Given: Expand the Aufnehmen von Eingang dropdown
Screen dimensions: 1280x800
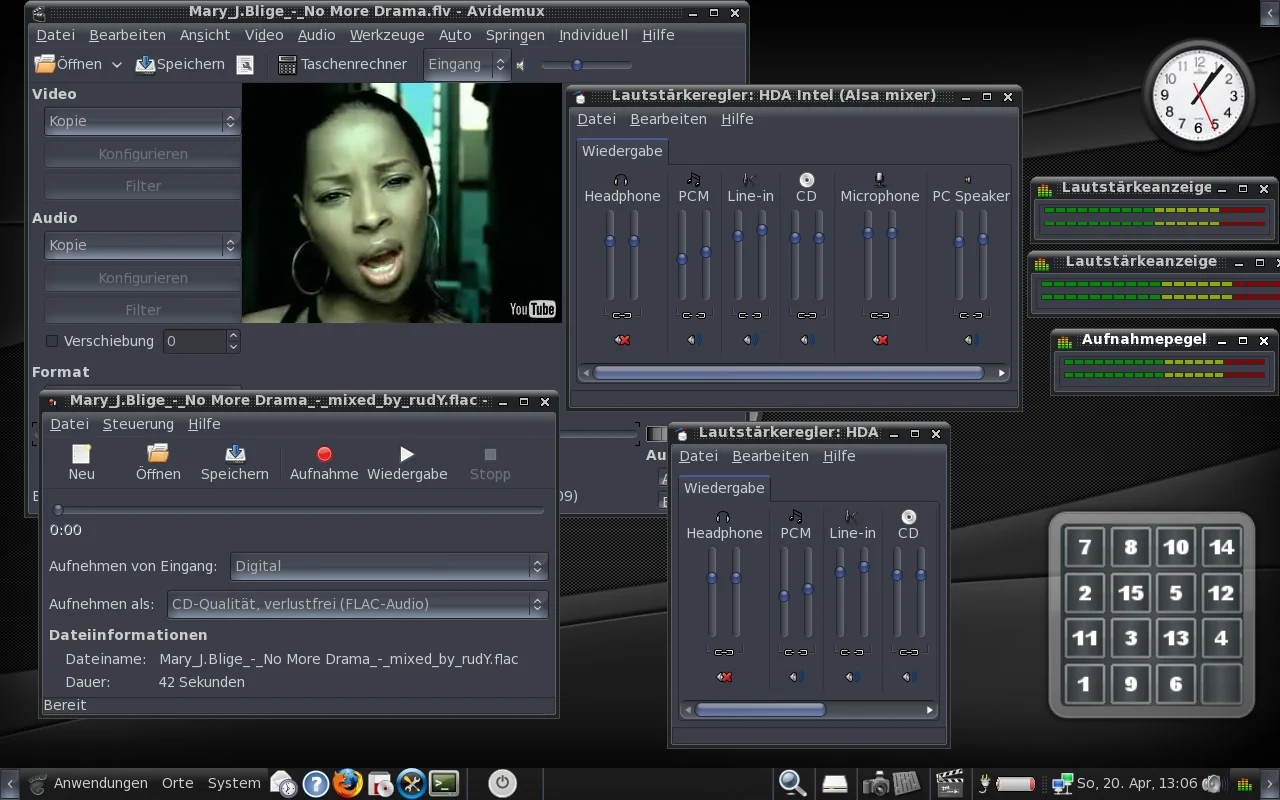Looking at the screenshot, I should coord(388,566).
